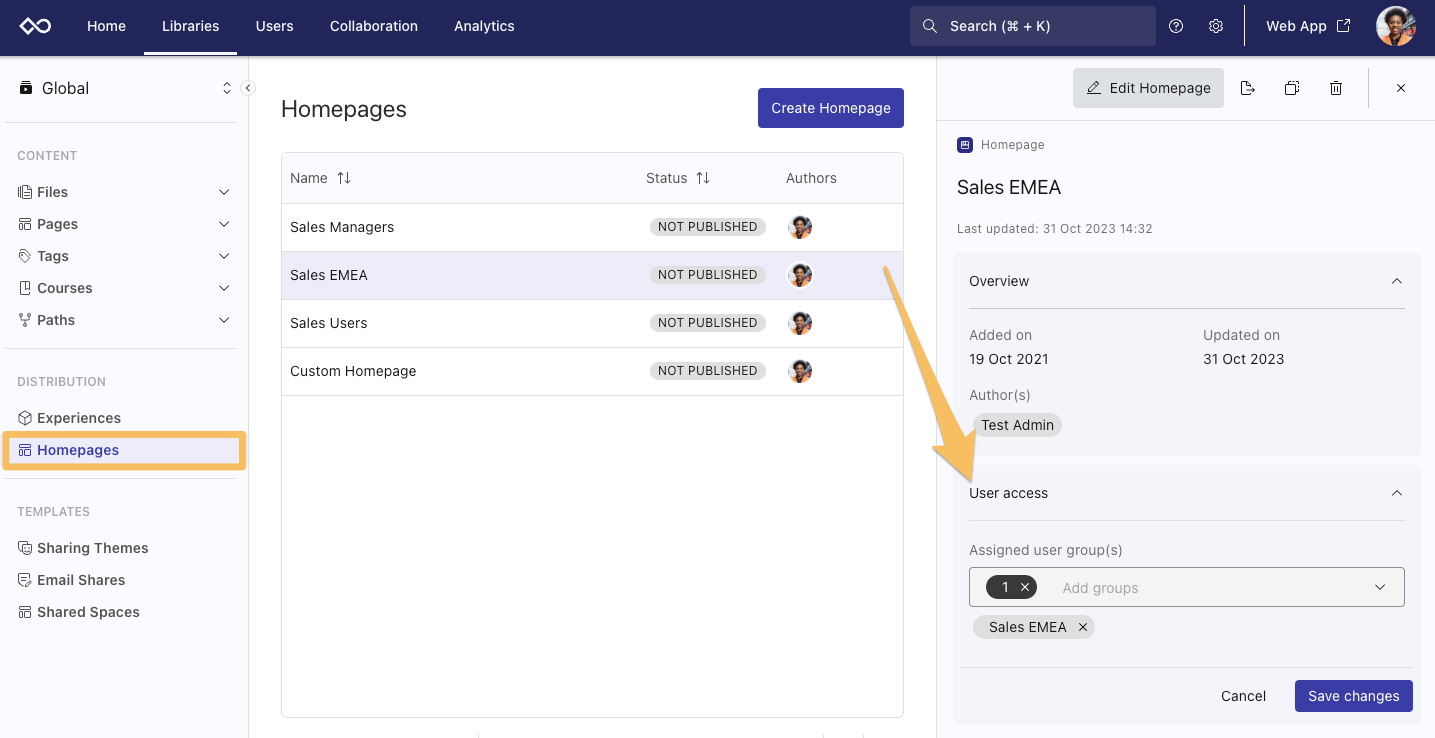This screenshot has height=738, width=1435.
Task: Click the Sales Managers author avatar
Action: coord(800,227)
